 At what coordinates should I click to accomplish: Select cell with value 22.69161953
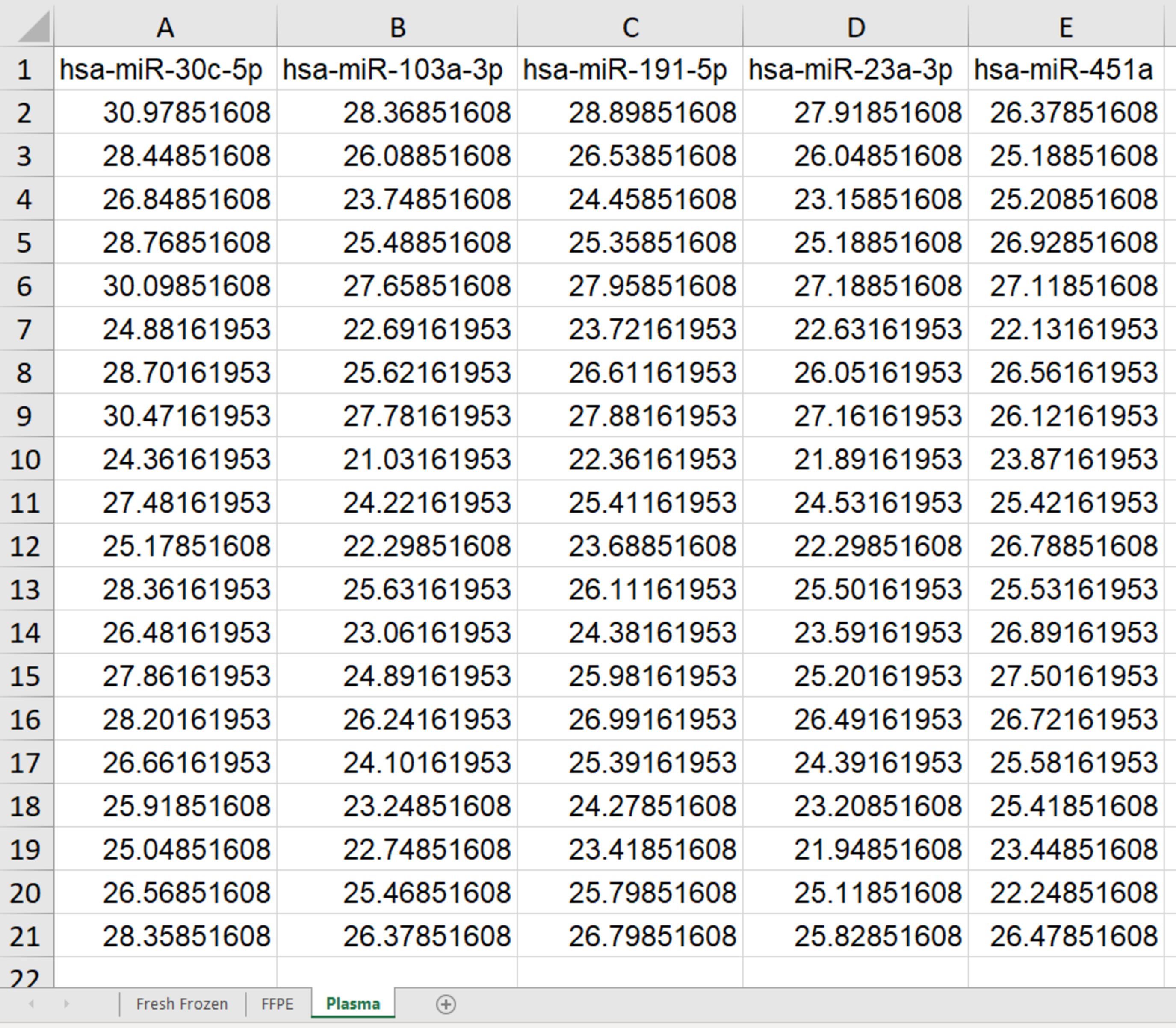pos(397,329)
